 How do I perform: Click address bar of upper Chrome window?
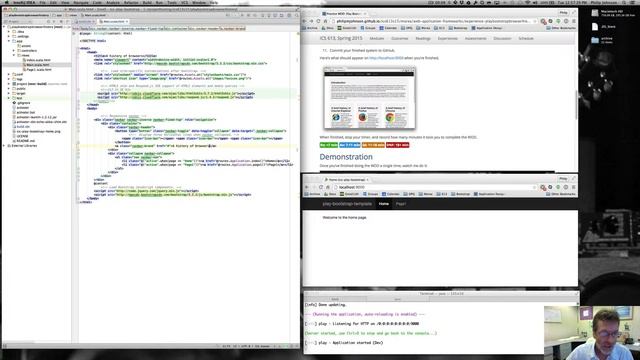coord(433,21)
